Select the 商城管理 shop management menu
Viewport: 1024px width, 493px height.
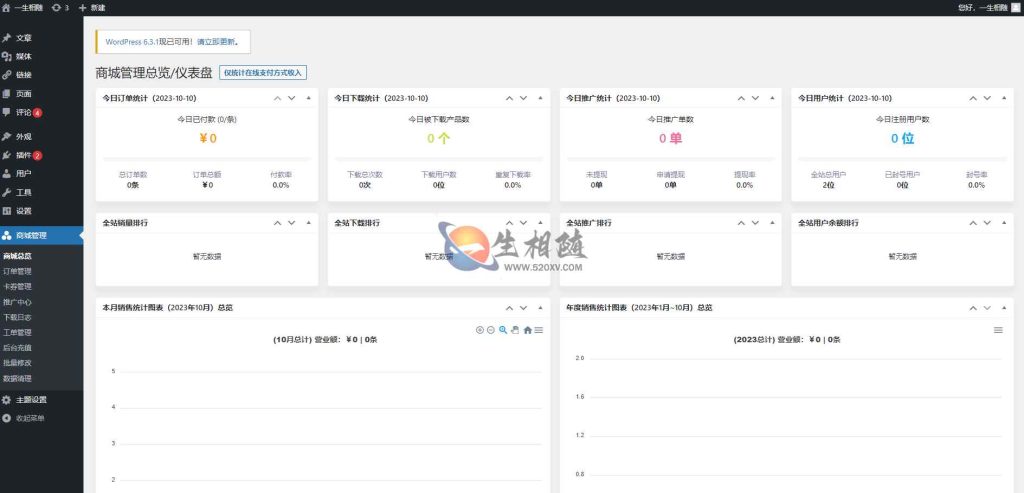41,235
